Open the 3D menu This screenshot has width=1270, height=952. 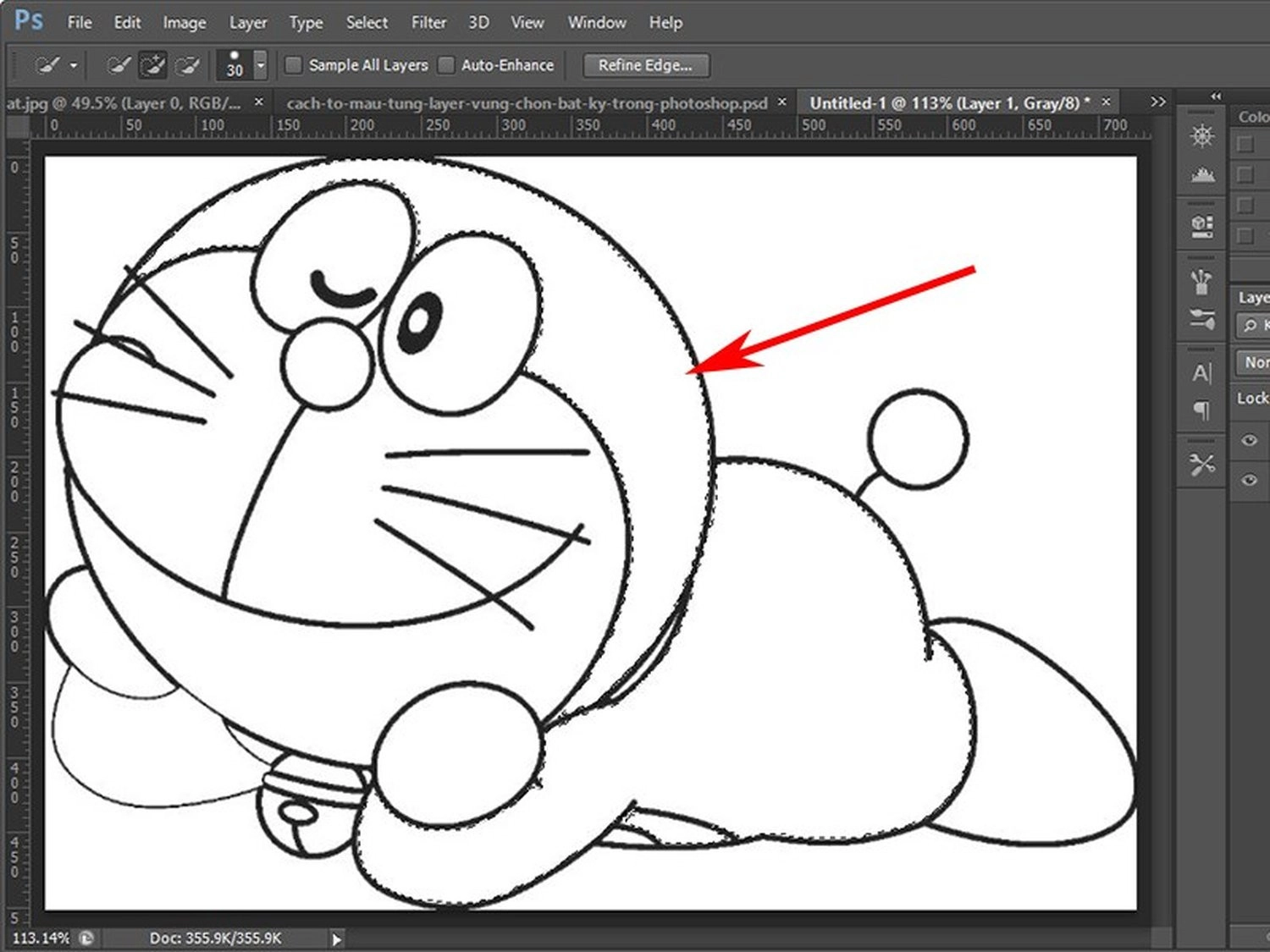point(478,23)
